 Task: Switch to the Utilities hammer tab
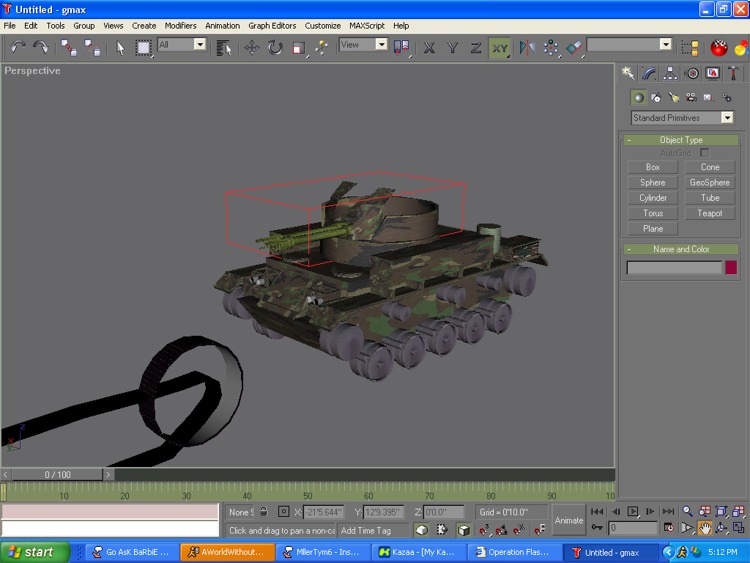pyautogui.click(x=734, y=73)
